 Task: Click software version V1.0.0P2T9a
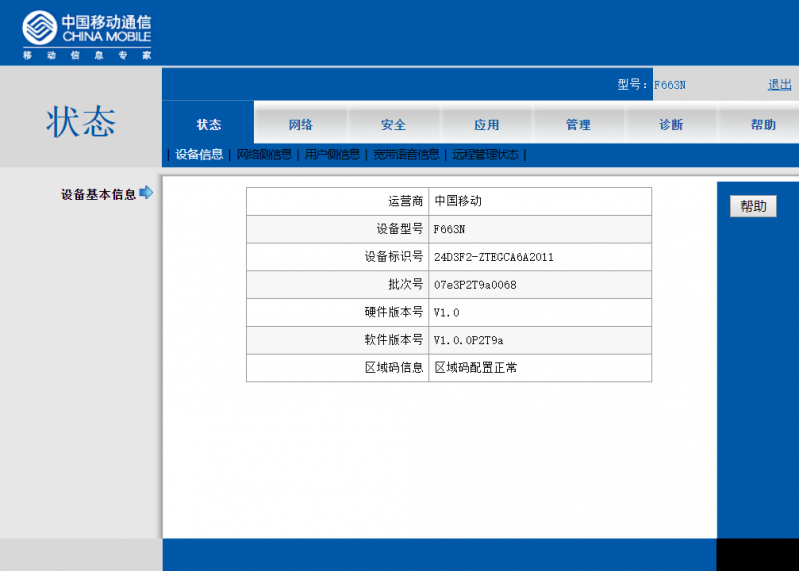[x=468, y=340]
